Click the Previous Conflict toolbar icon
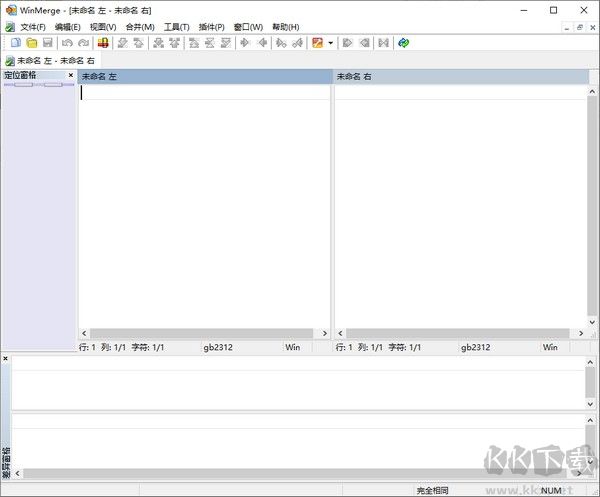The height and width of the screenshot is (497, 600). coord(174,43)
